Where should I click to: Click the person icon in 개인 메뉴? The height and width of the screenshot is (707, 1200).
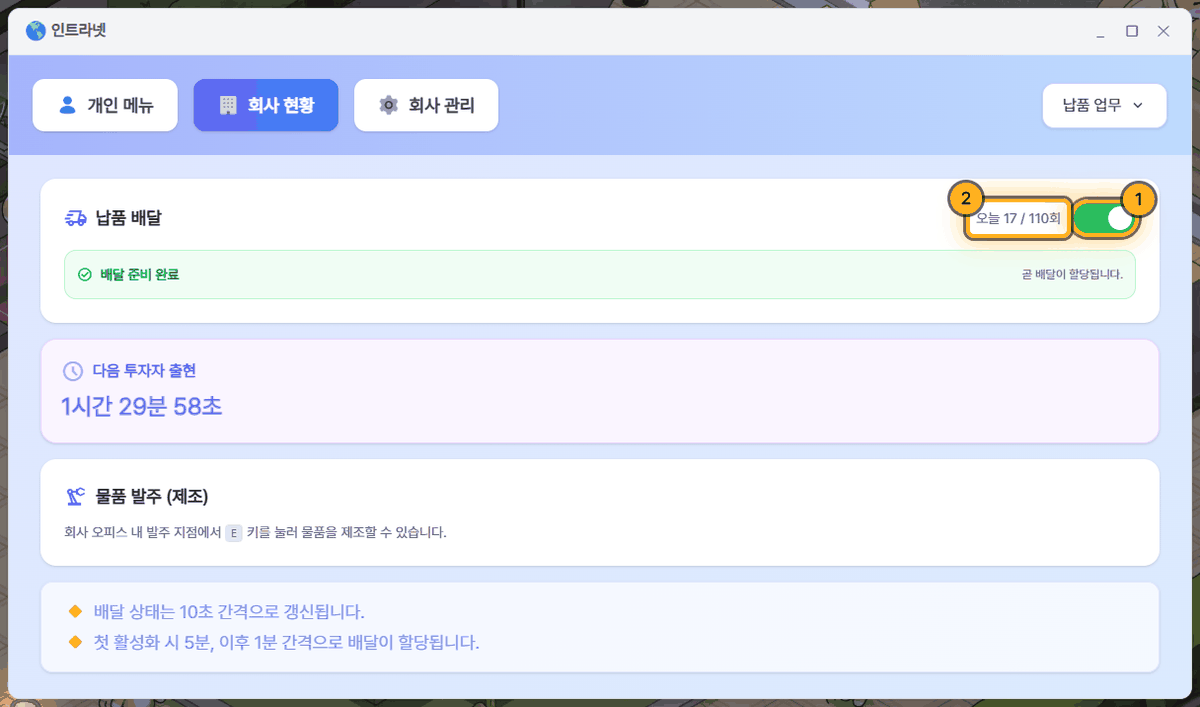click(x=68, y=105)
